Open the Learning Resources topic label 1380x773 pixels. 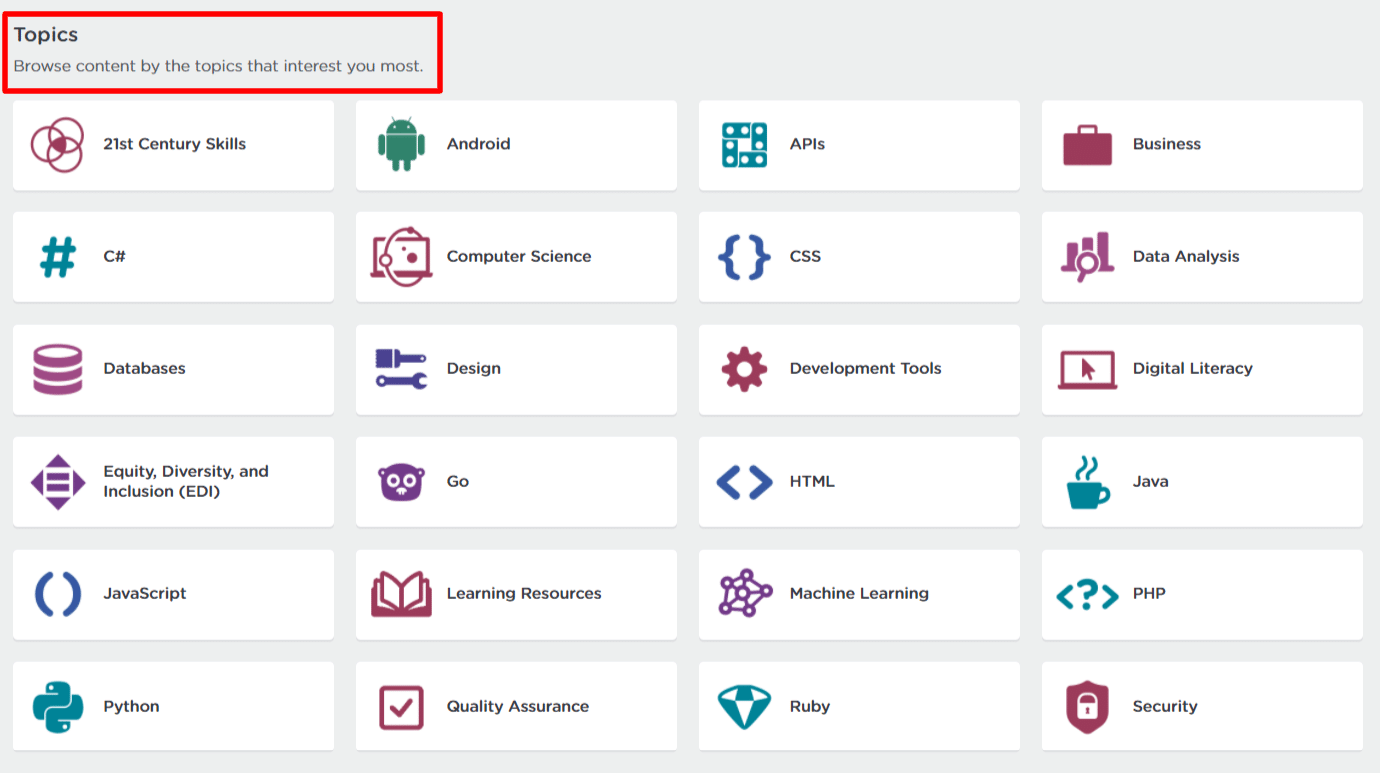tap(523, 593)
